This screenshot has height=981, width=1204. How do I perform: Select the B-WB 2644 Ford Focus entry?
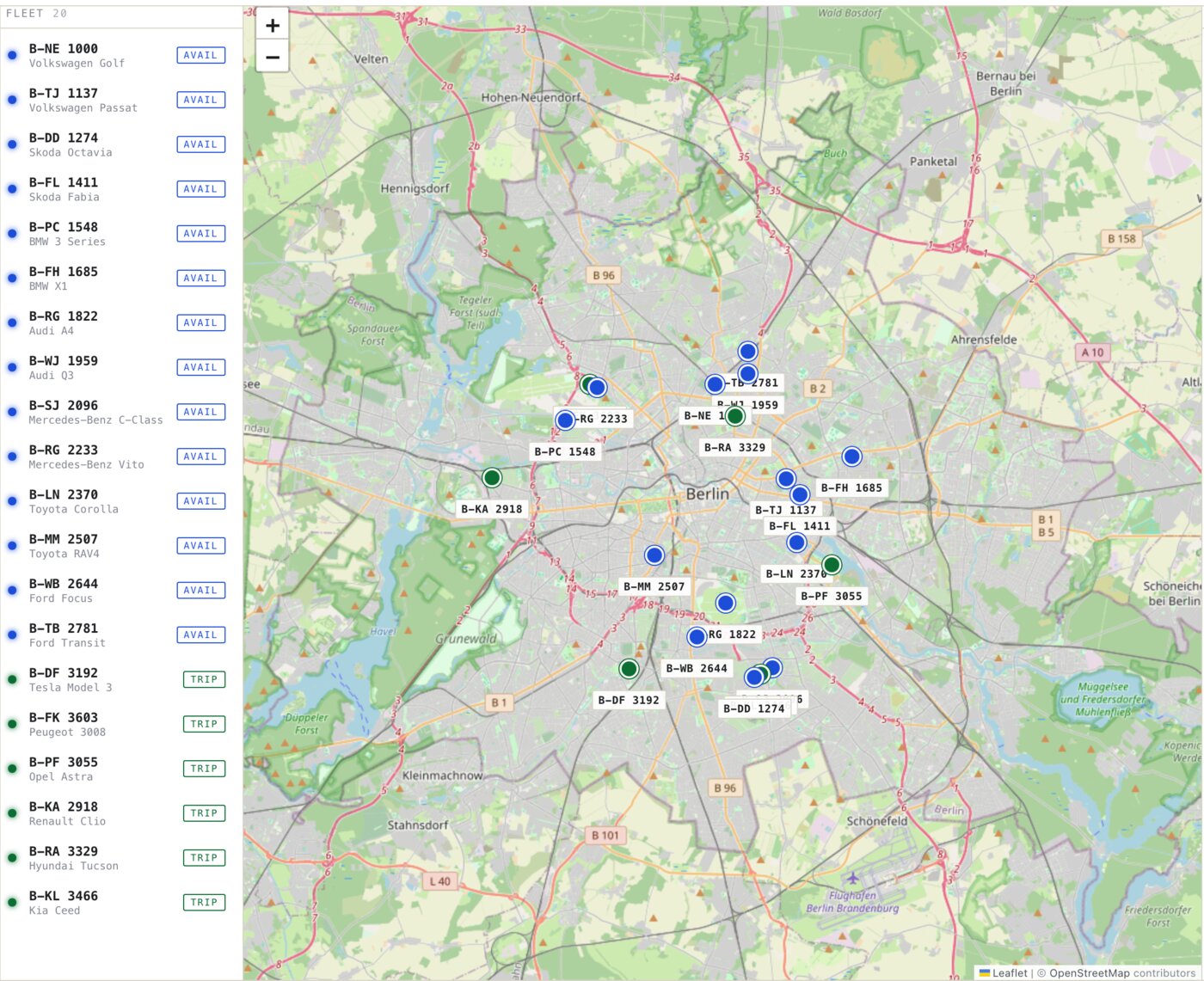[121, 591]
